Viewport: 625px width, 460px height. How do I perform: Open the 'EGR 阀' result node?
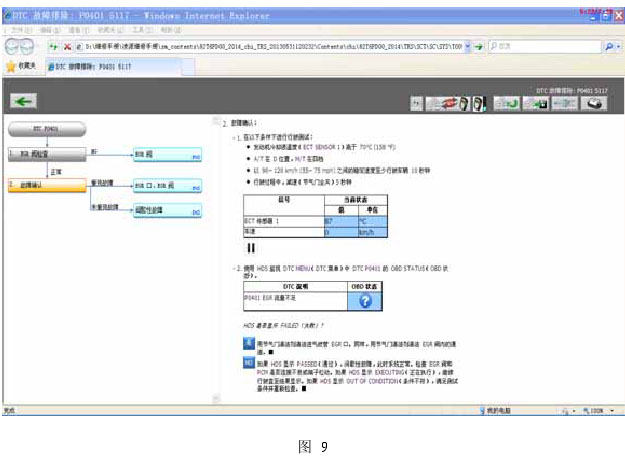click(166, 156)
